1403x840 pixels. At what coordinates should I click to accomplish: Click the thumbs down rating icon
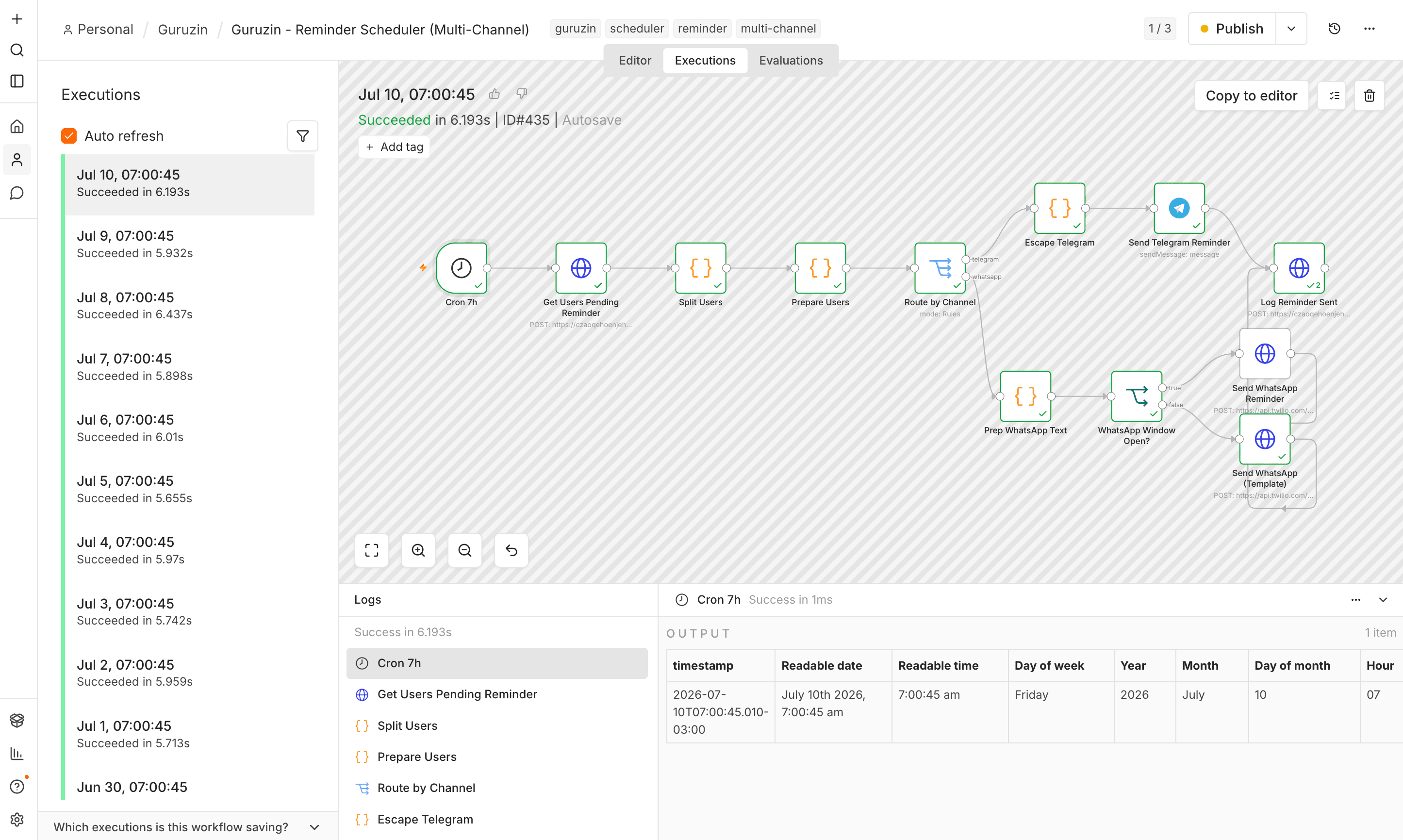[x=521, y=94]
